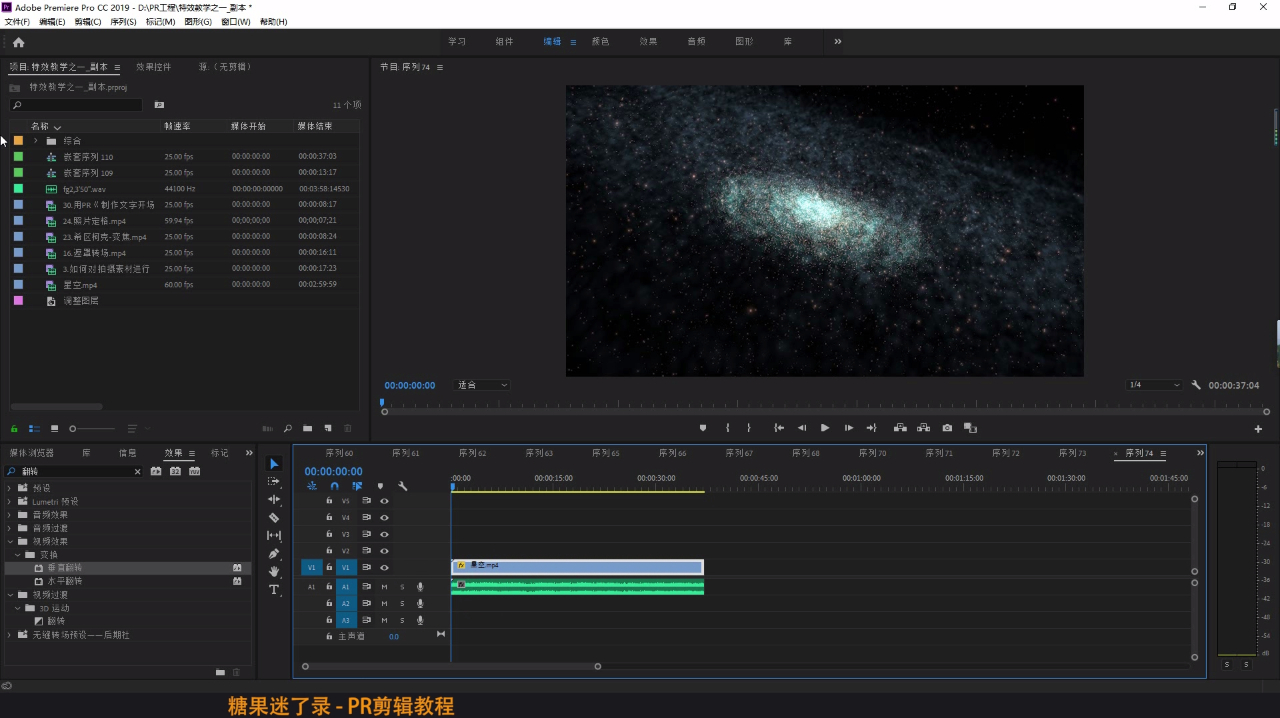The width and height of the screenshot is (1280, 718).
Task: Click the New Item icon in project panel
Action: click(328, 429)
